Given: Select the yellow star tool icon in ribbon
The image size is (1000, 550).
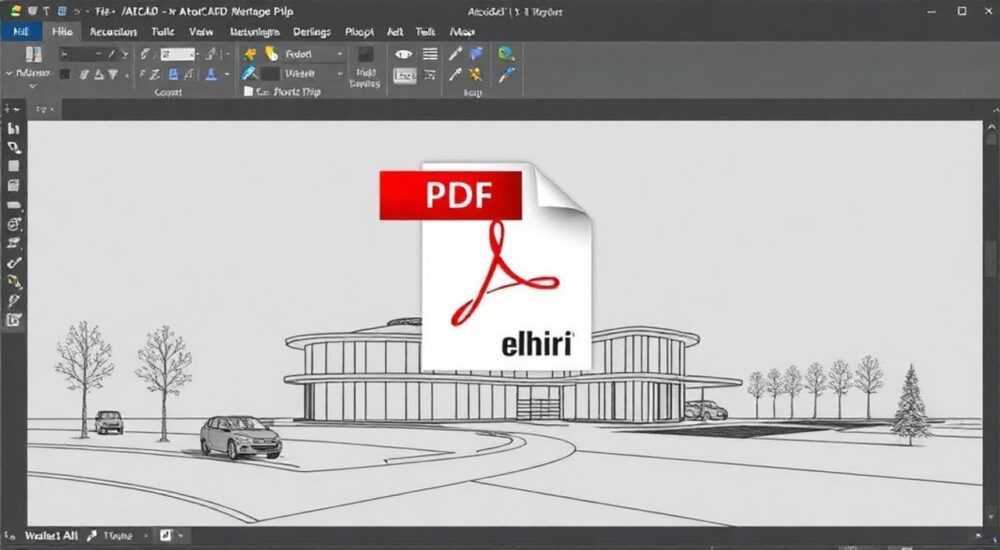Looking at the screenshot, I should 476,75.
